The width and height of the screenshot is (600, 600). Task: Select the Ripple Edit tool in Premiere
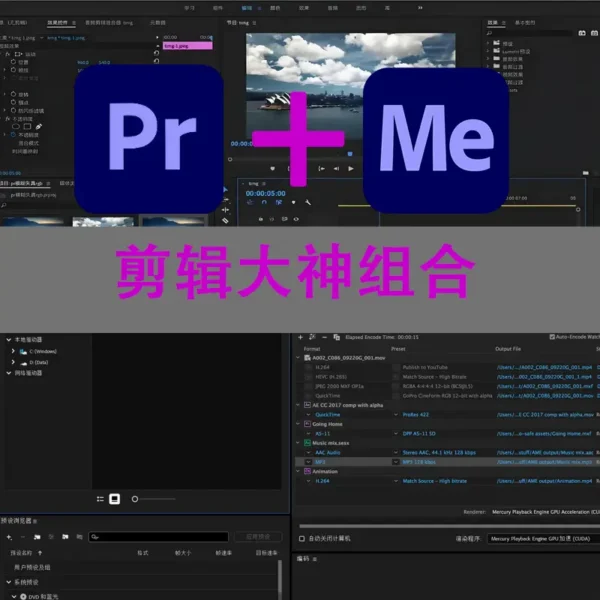coord(225,210)
